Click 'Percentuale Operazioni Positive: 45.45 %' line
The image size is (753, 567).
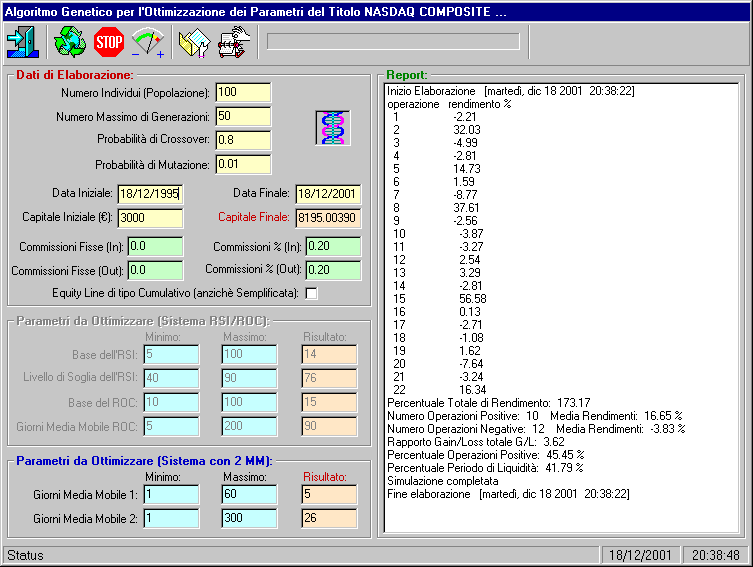486,454
